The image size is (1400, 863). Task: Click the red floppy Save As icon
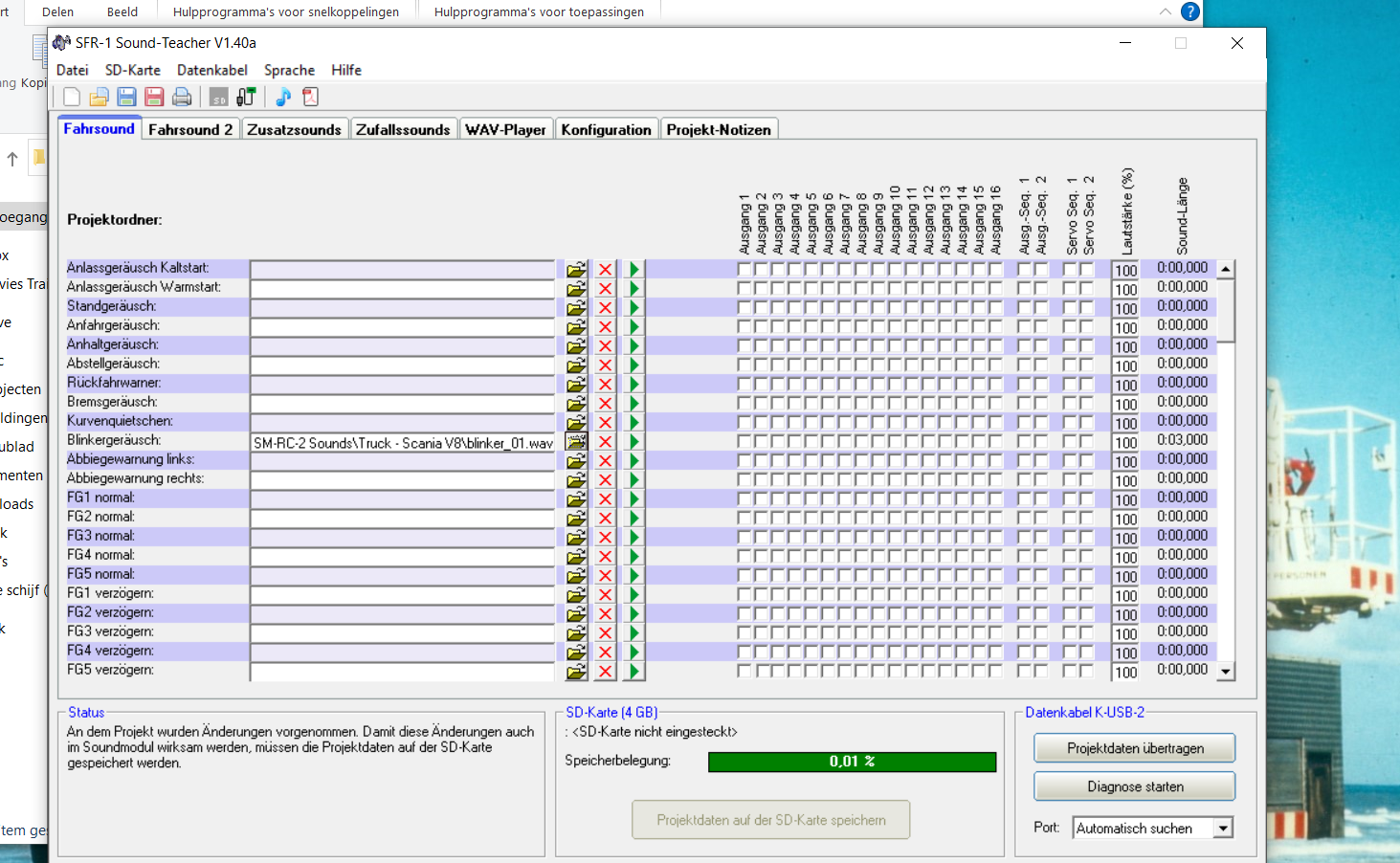coord(154,97)
